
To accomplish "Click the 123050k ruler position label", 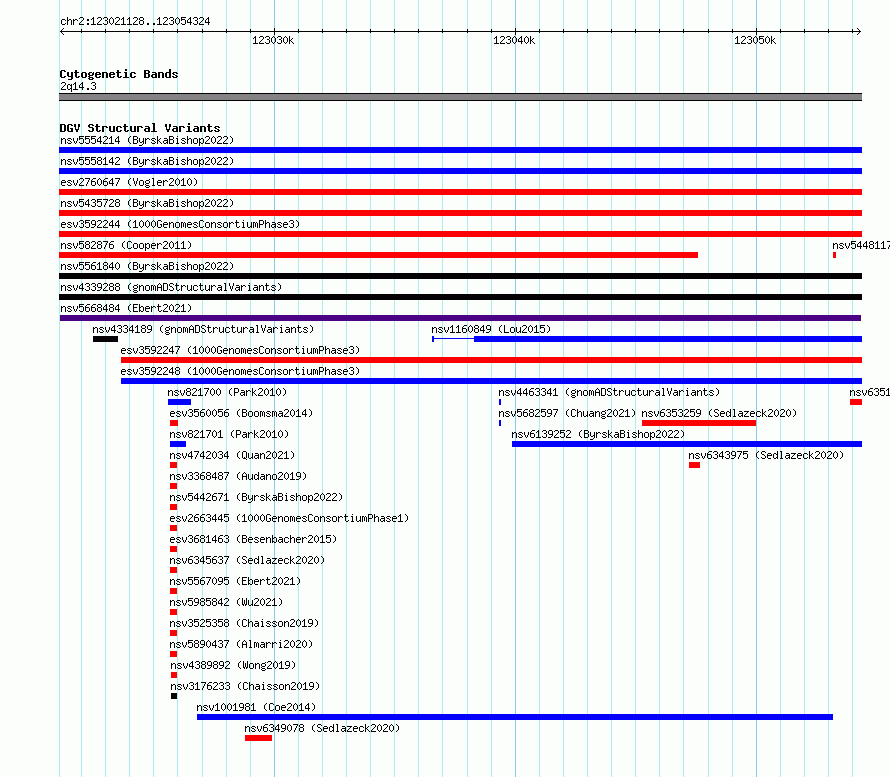I will (x=755, y=40).
